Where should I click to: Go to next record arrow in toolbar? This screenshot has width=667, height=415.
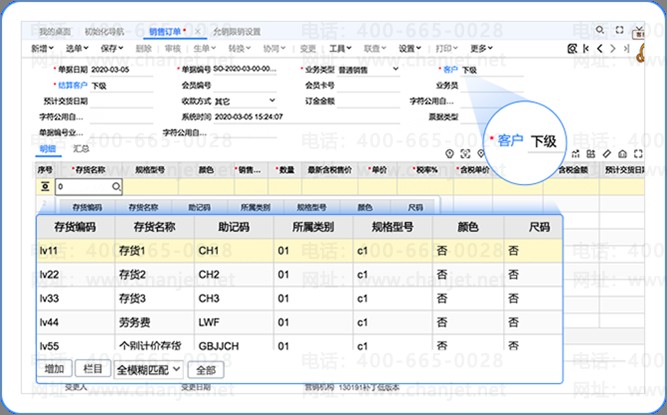click(612, 48)
